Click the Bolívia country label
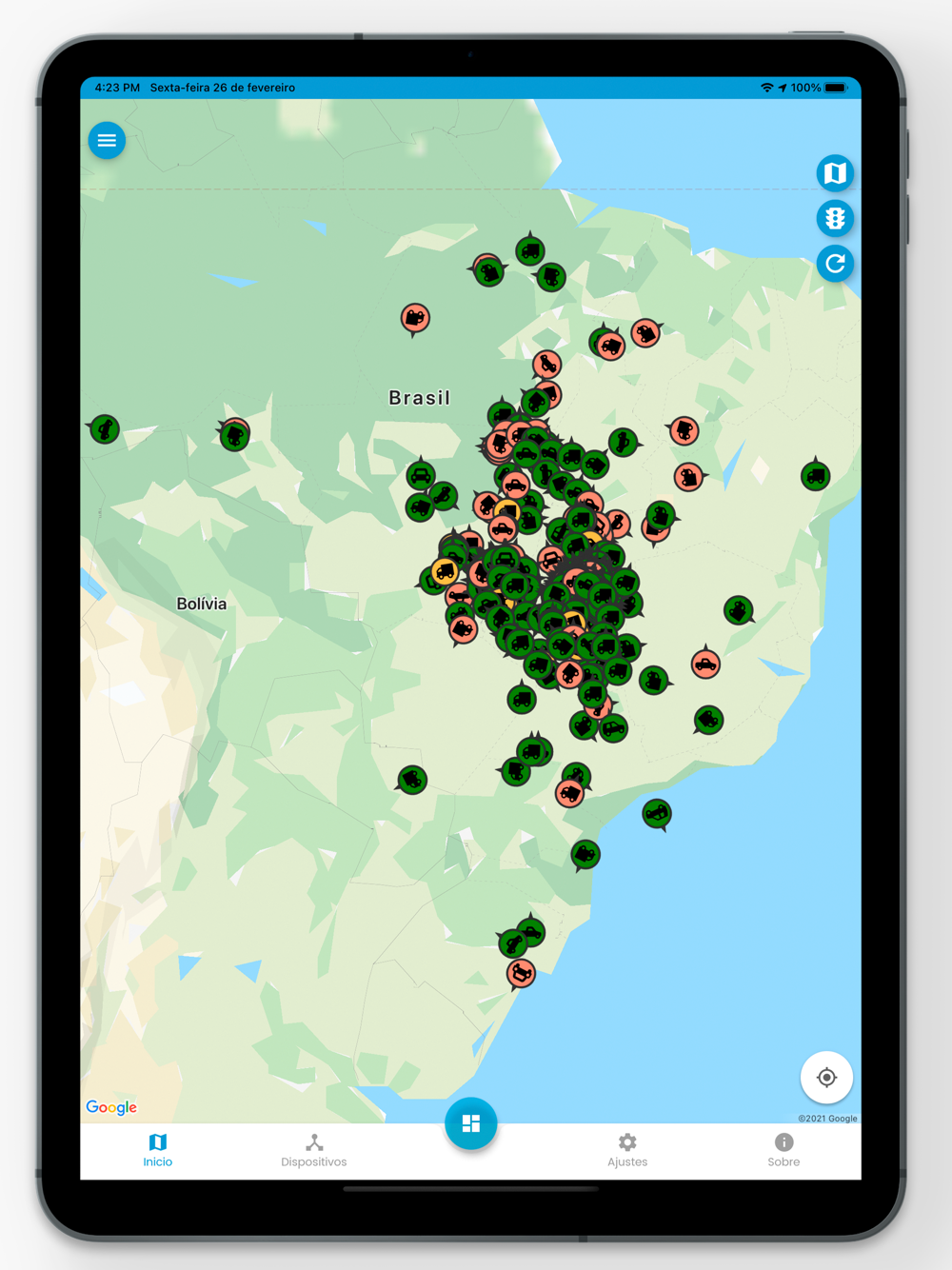This screenshot has height=1270, width=952. 202,604
